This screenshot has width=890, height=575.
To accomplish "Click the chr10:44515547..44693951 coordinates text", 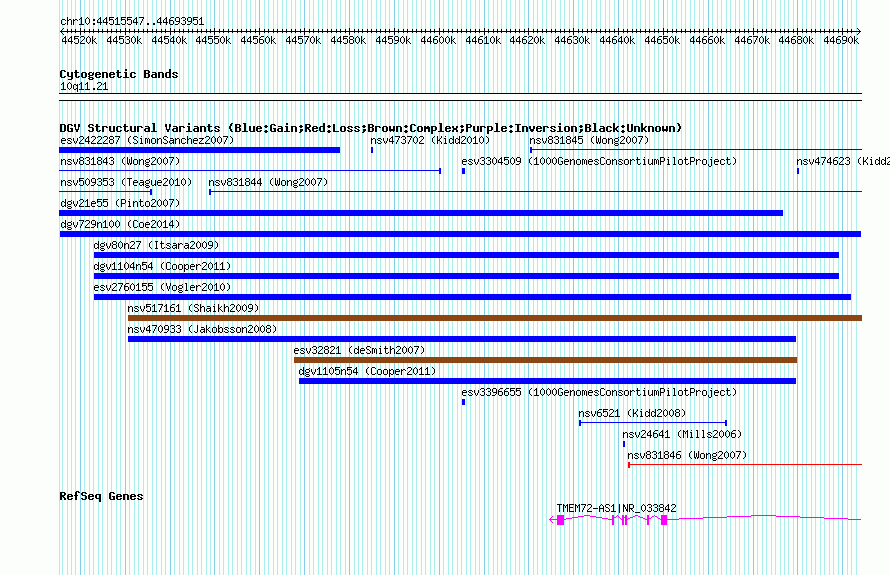I will coord(132,22).
